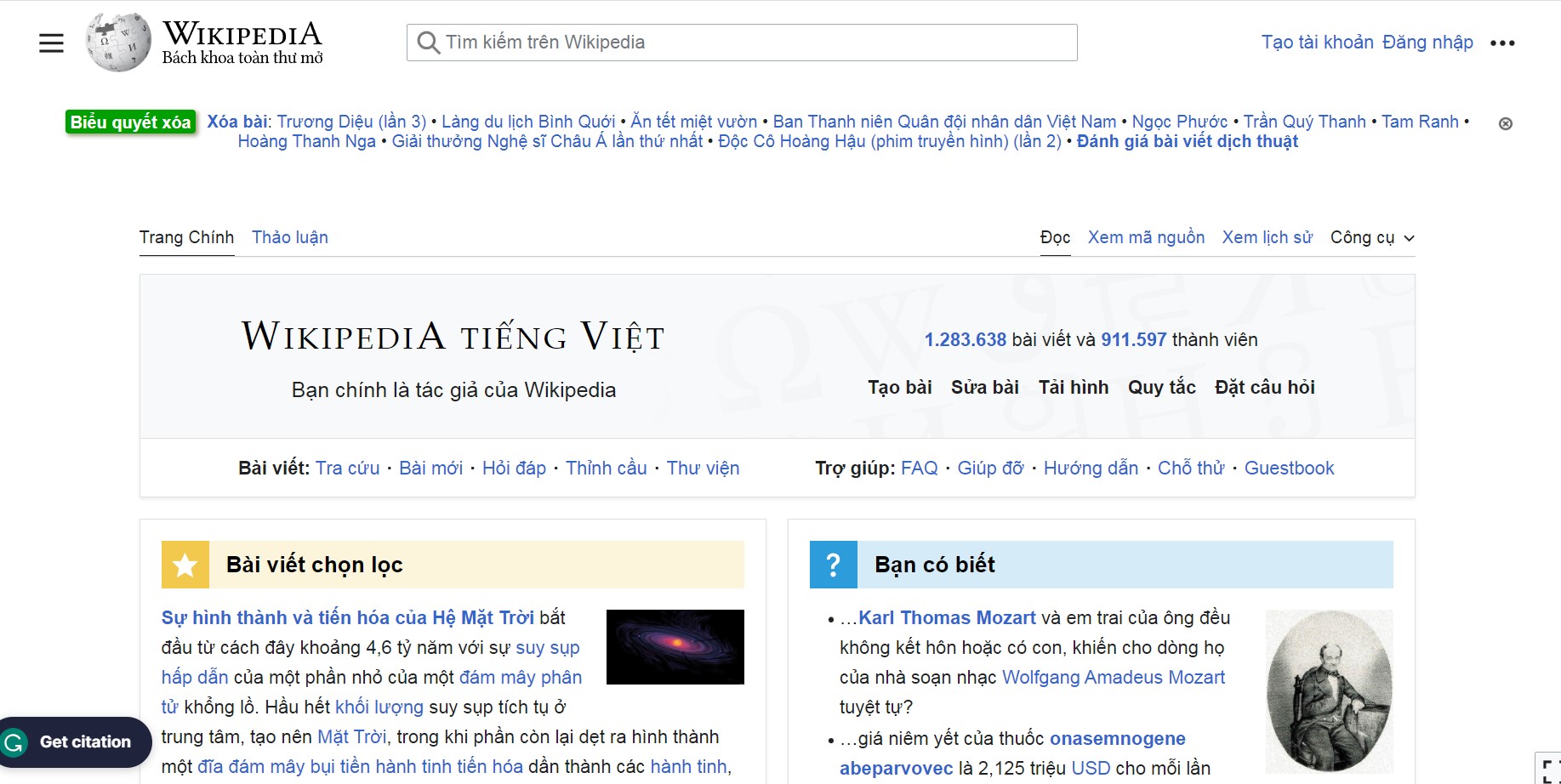Click Tạo bài link

(x=900, y=387)
